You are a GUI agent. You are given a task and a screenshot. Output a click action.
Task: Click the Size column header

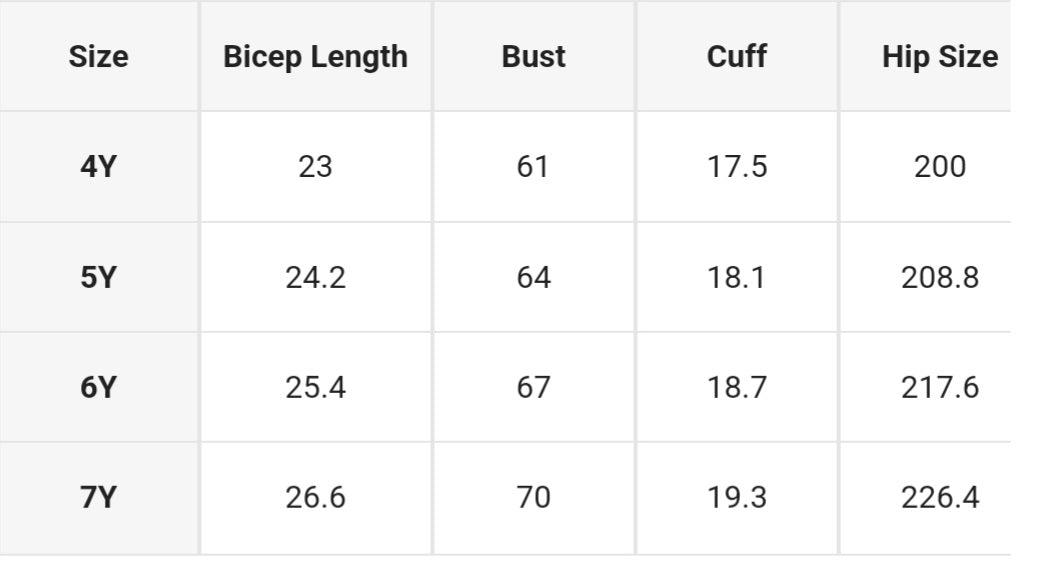pos(98,57)
